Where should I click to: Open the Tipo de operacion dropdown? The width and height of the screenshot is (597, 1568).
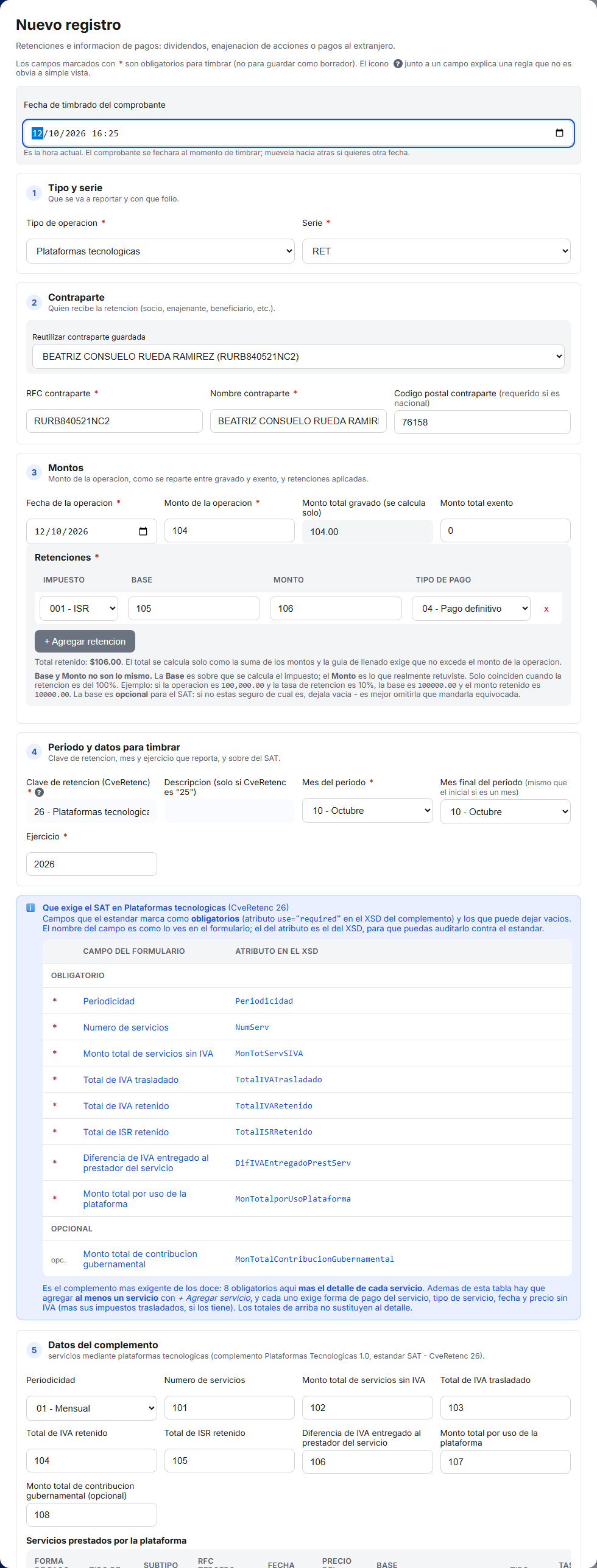[x=160, y=251]
